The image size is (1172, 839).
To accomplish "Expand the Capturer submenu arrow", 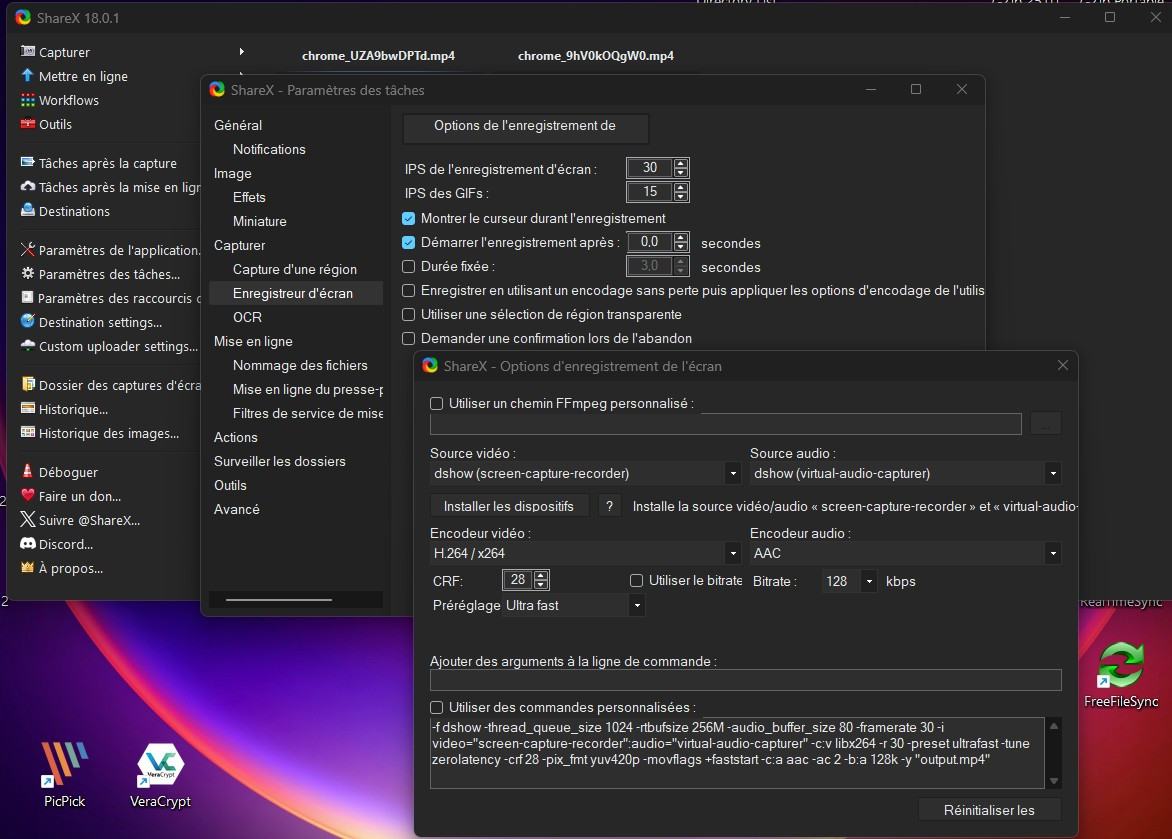I will point(241,52).
